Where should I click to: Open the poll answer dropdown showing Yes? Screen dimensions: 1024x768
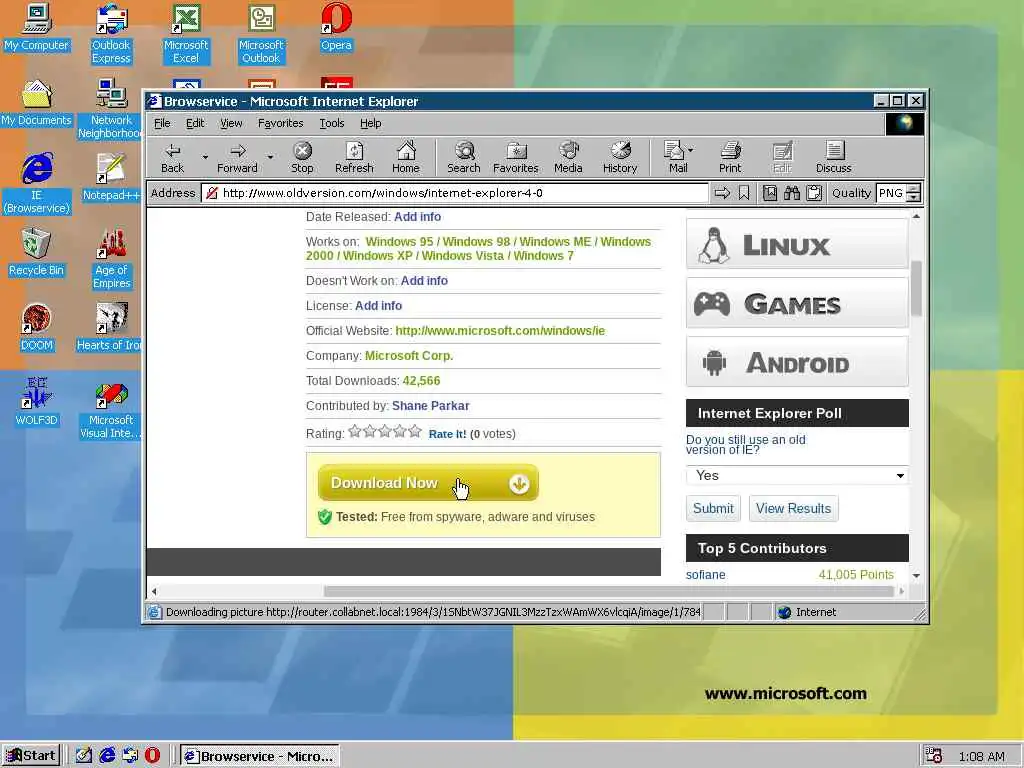coord(797,475)
